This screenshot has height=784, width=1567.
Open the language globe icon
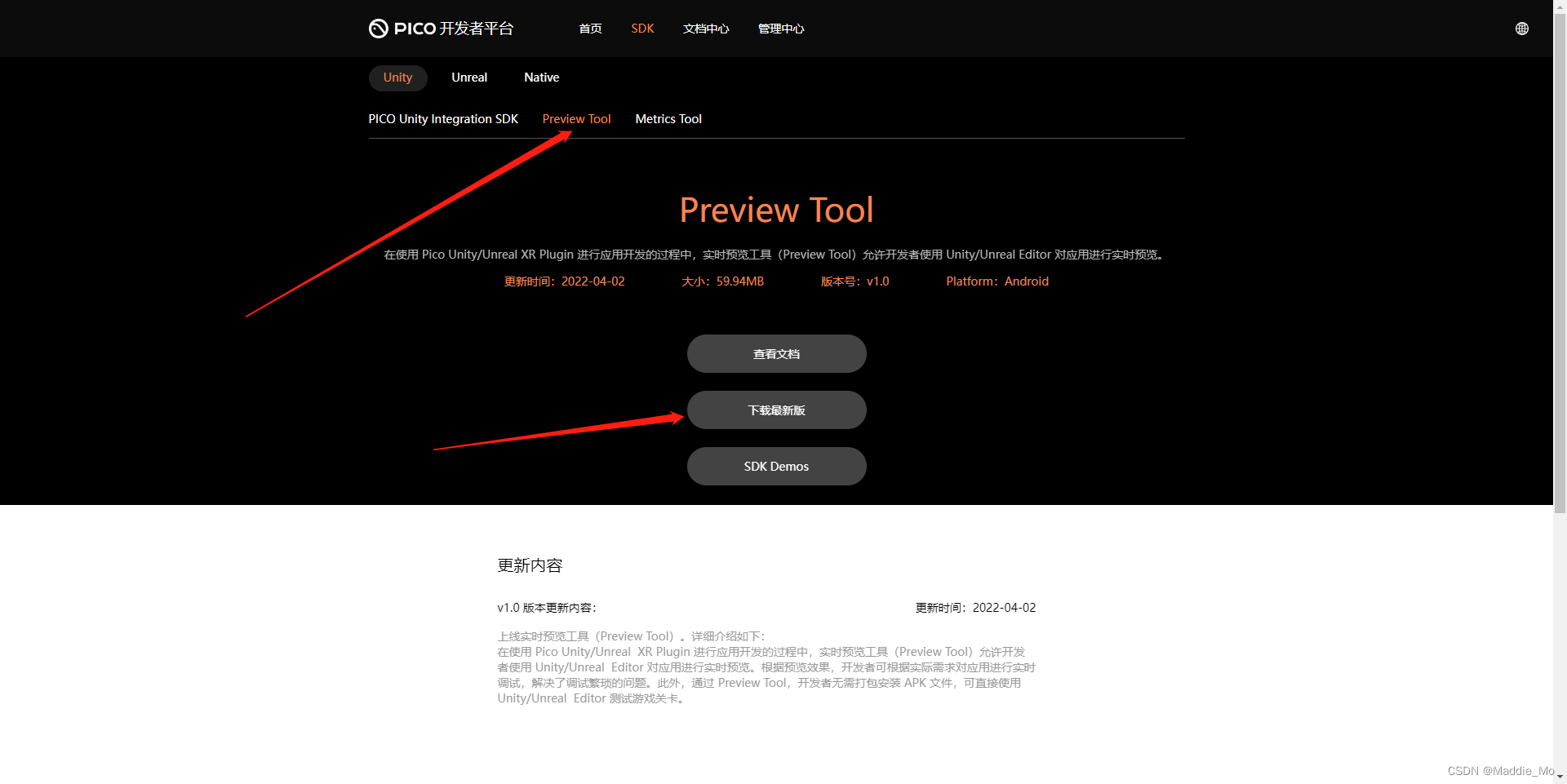(1522, 29)
